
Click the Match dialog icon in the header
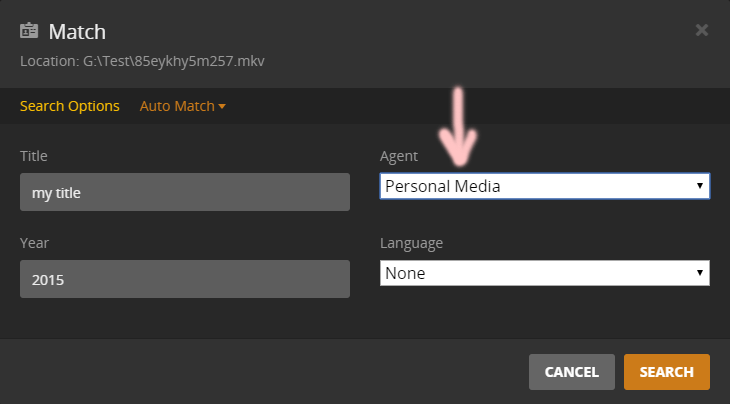click(29, 31)
